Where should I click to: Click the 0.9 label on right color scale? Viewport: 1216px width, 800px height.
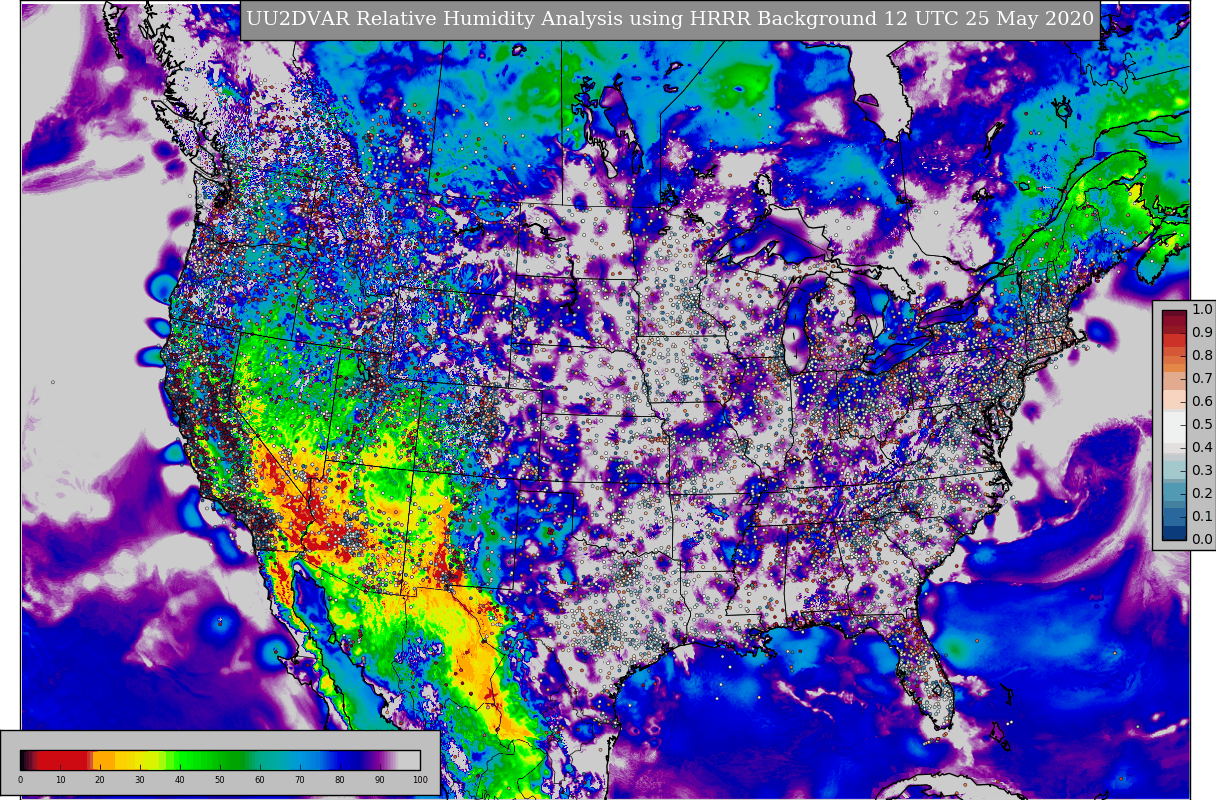click(1202, 332)
